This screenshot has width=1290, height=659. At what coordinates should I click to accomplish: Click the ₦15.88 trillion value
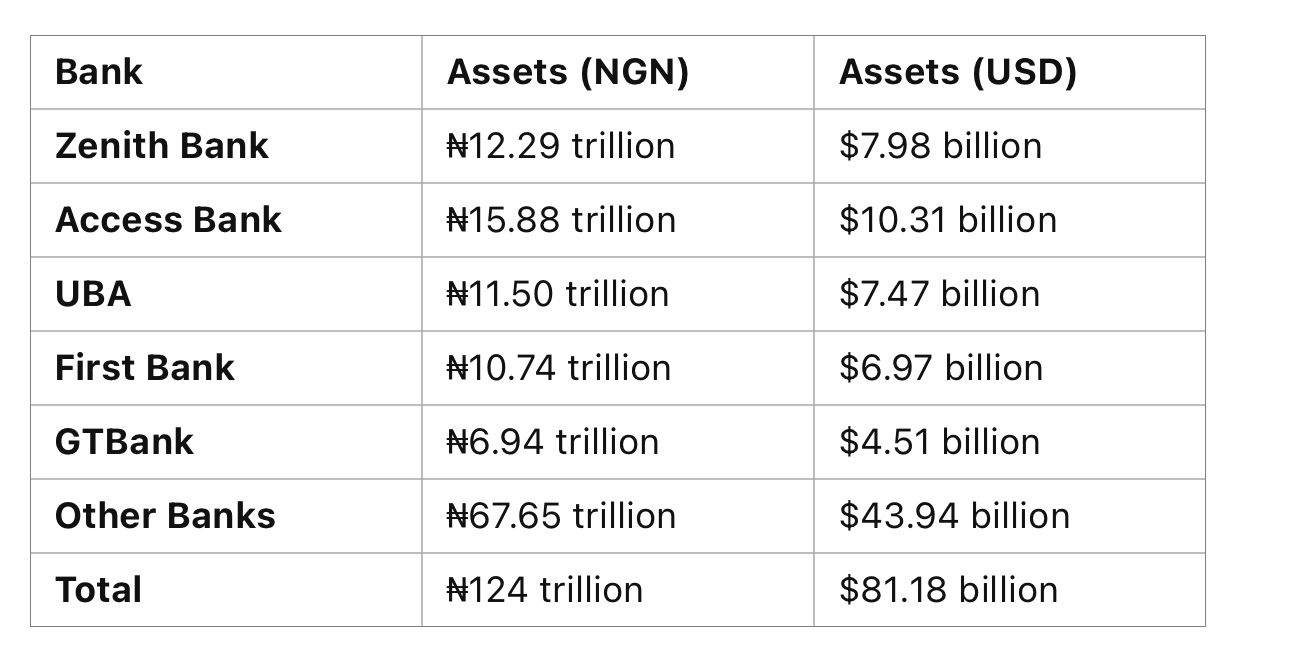click(560, 220)
